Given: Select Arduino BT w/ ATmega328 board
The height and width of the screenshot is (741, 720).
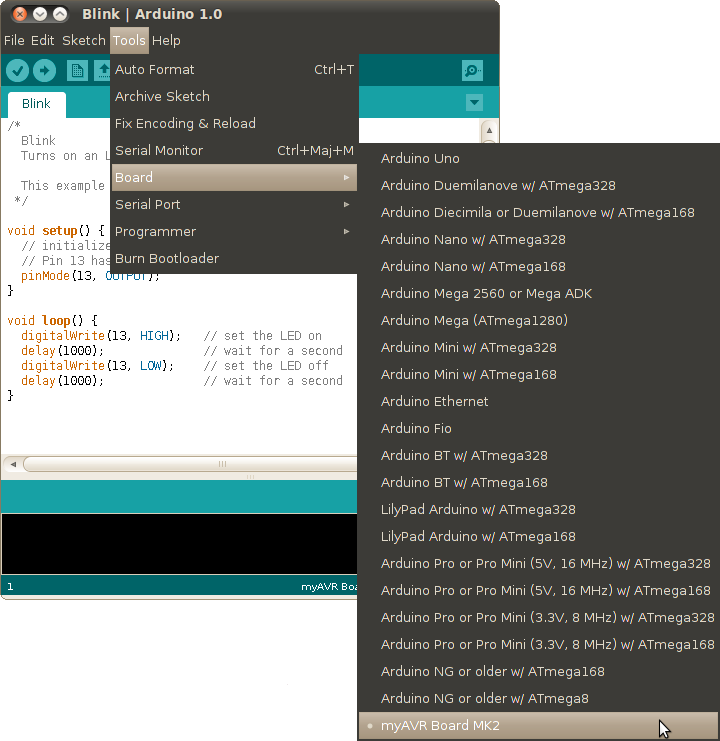Looking at the screenshot, I should tap(539, 456).
